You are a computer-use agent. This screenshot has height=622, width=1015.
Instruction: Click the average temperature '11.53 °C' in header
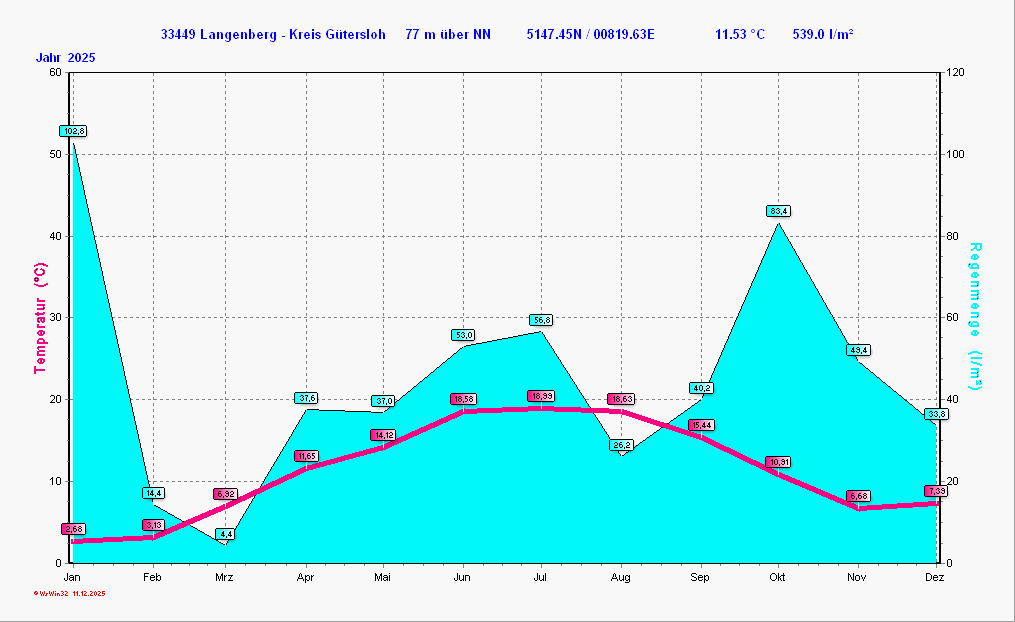click(740, 35)
